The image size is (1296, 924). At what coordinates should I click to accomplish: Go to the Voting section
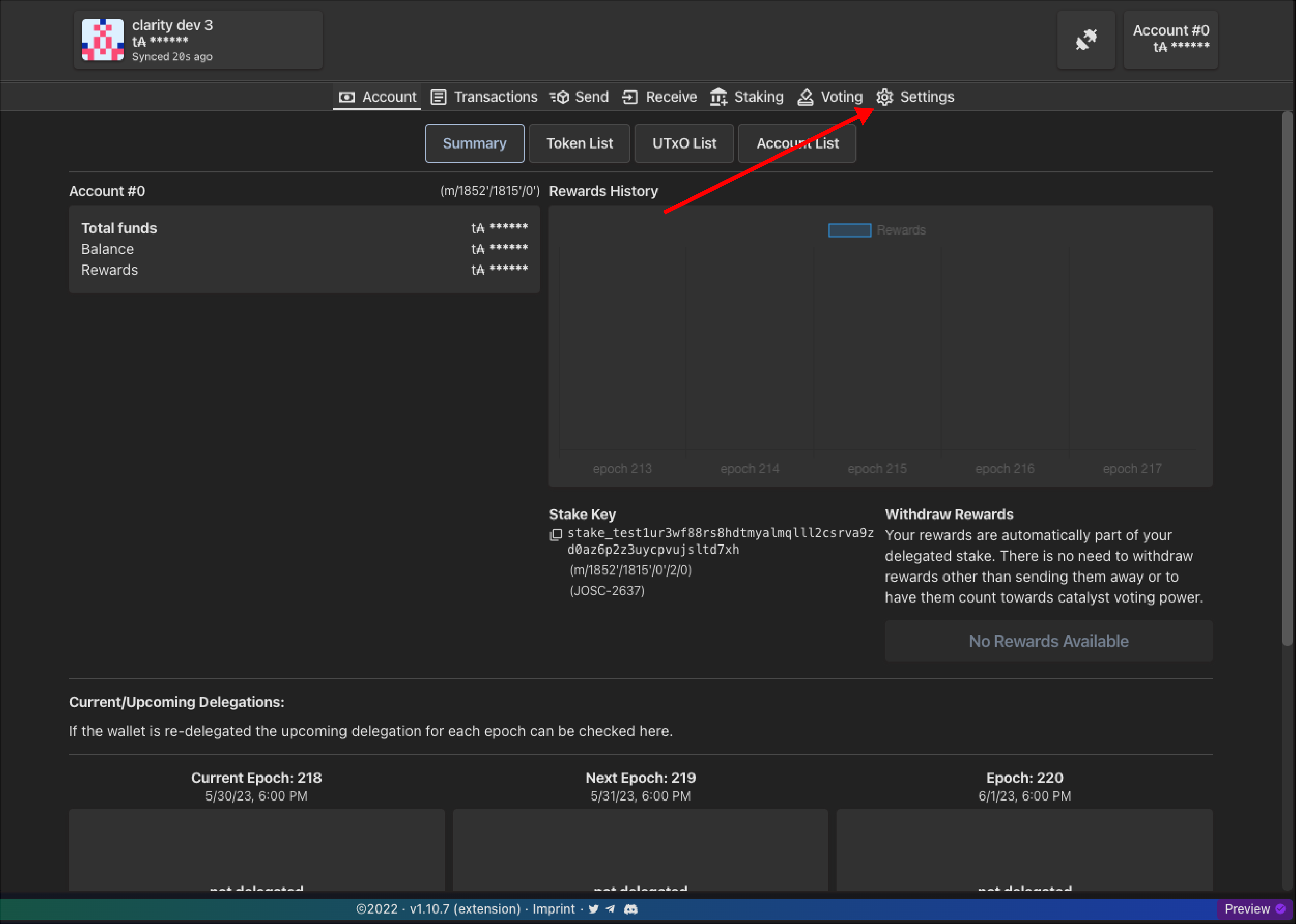pos(830,97)
